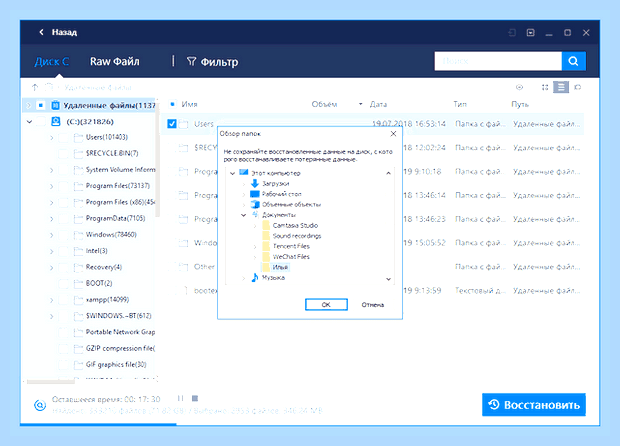Uncheck the Users row checkbox
Screen dimensions: 620x446
coord(172,124)
